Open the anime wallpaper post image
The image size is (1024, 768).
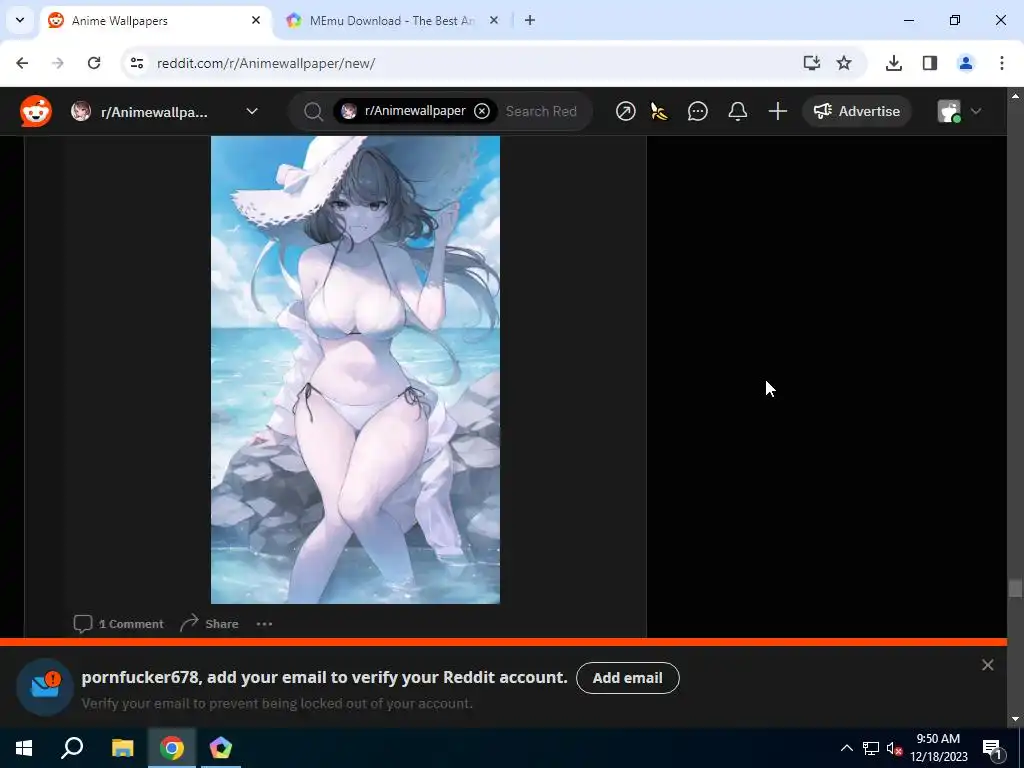355,370
